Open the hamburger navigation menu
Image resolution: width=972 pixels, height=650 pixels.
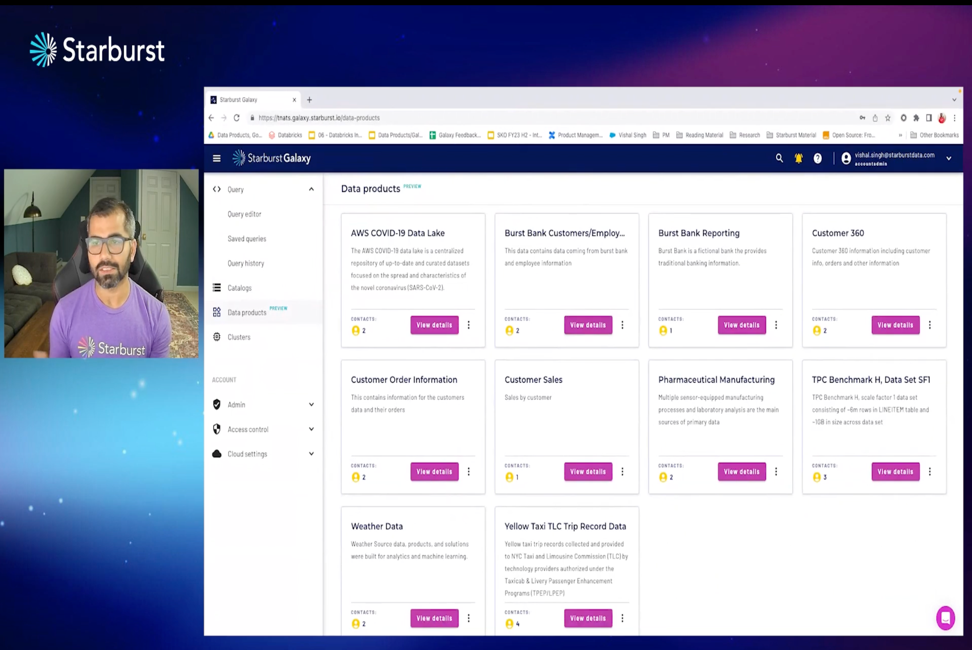point(216,159)
